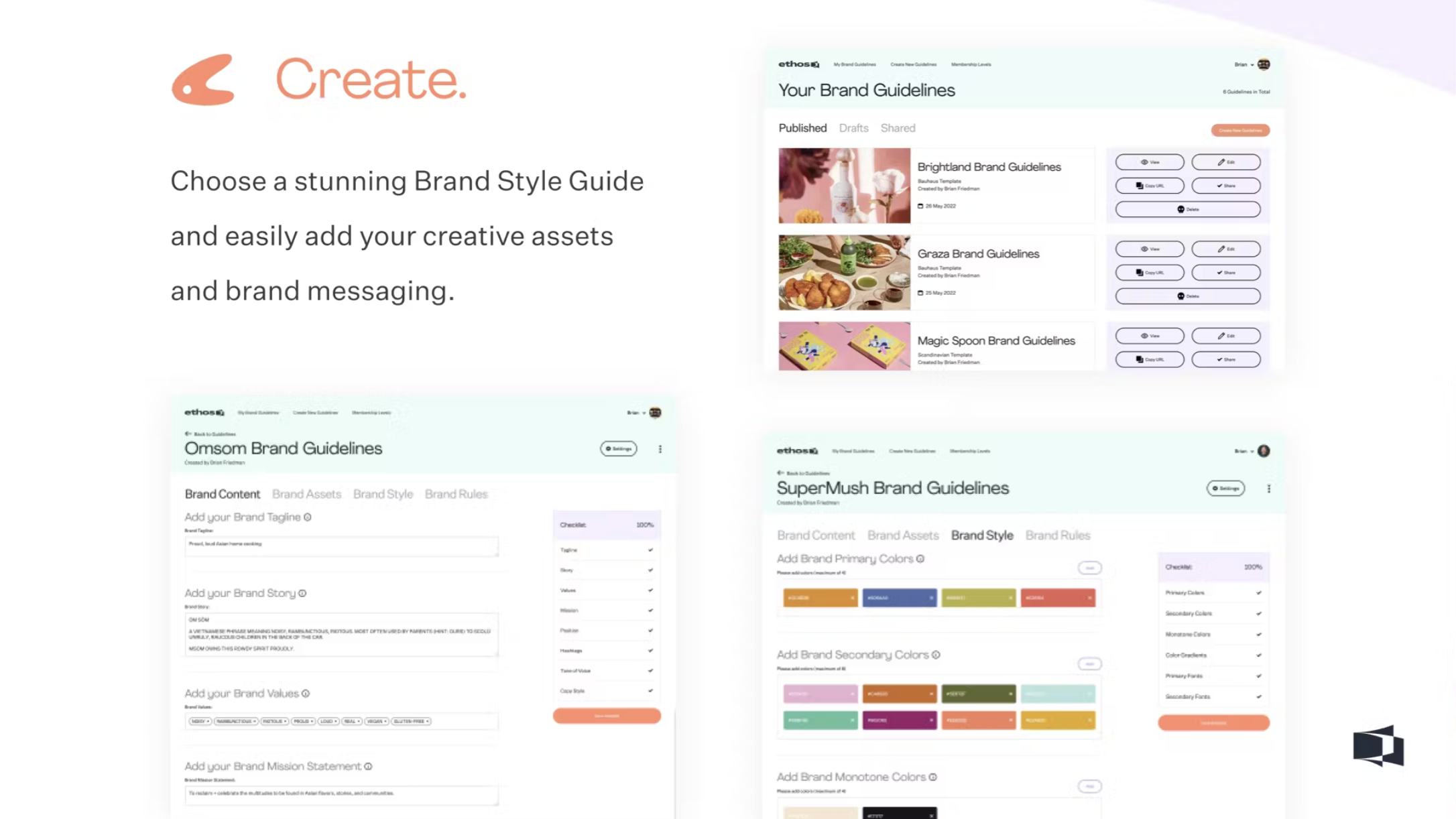The width and height of the screenshot is (1456, 819).
Task: Switch to the Drafts tab
Action: 853,128
